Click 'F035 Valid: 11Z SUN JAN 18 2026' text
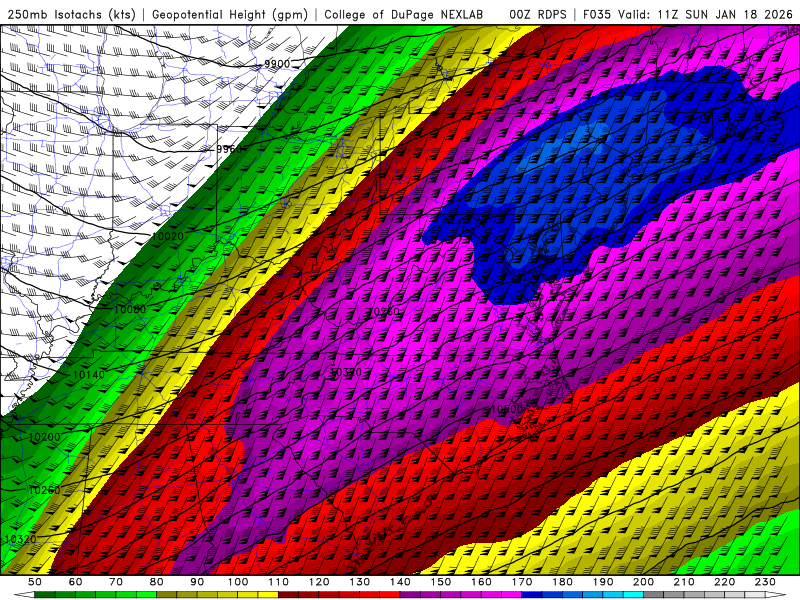This screenshot has height=600, width=800. [x=687, y=15]
